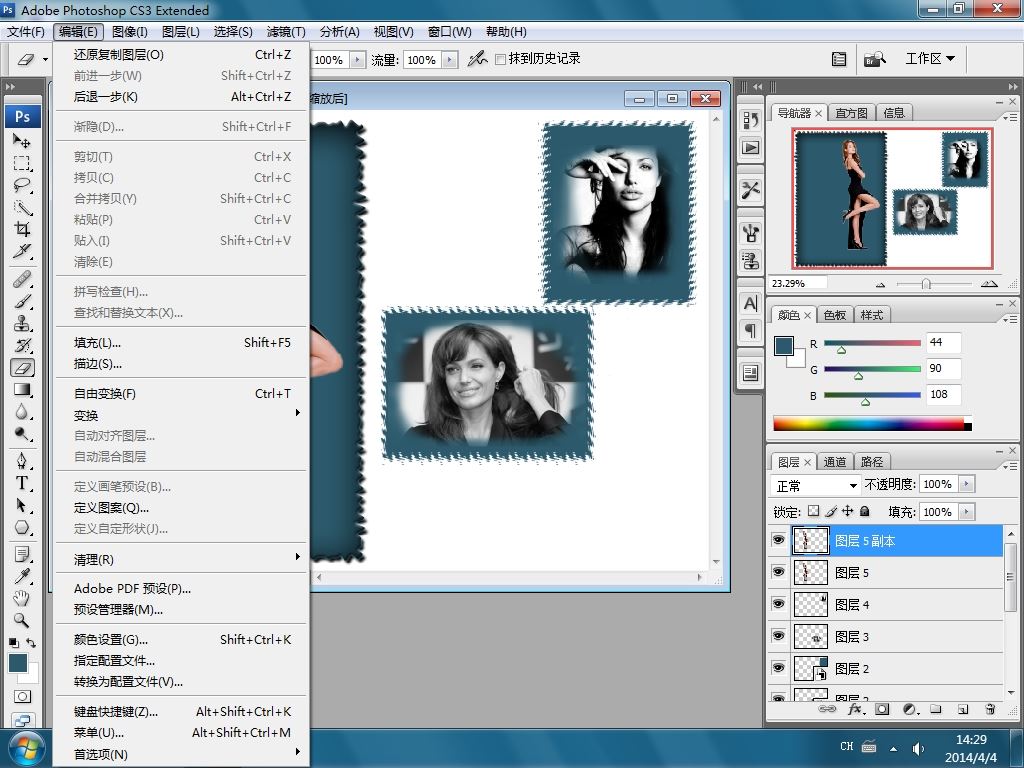The image size is (1024, 768).
Task: Open the layer blend mode 正常 dropdown
Action: click(816, 485)
